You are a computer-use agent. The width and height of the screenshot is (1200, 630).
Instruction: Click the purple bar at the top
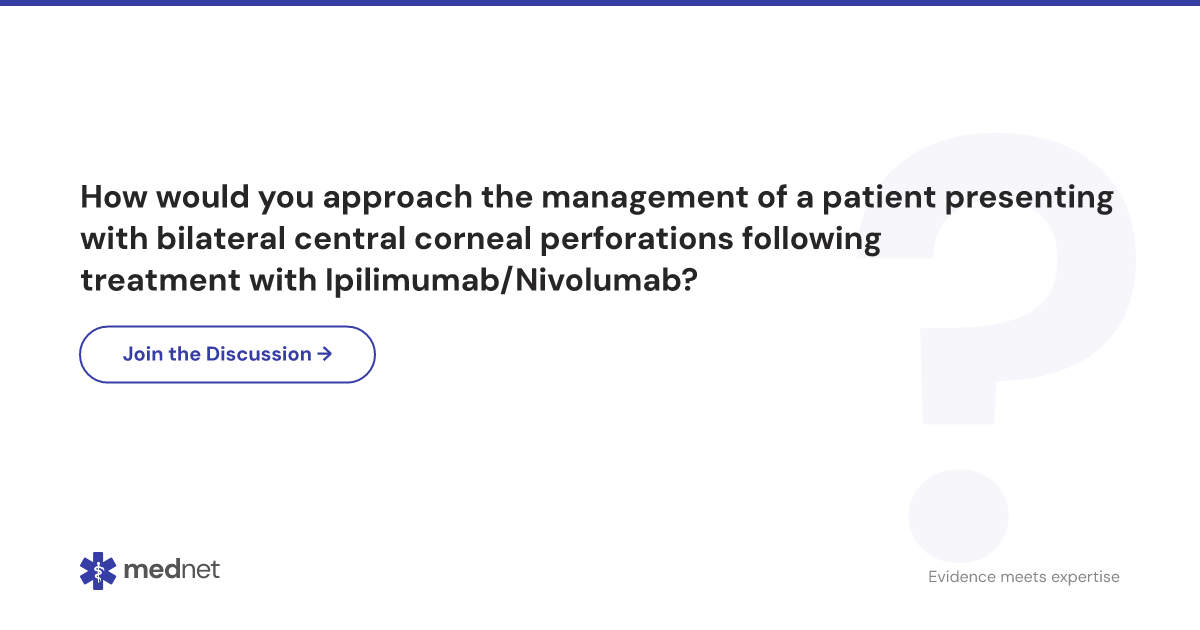pyautogui.click(x=600, y=3)
